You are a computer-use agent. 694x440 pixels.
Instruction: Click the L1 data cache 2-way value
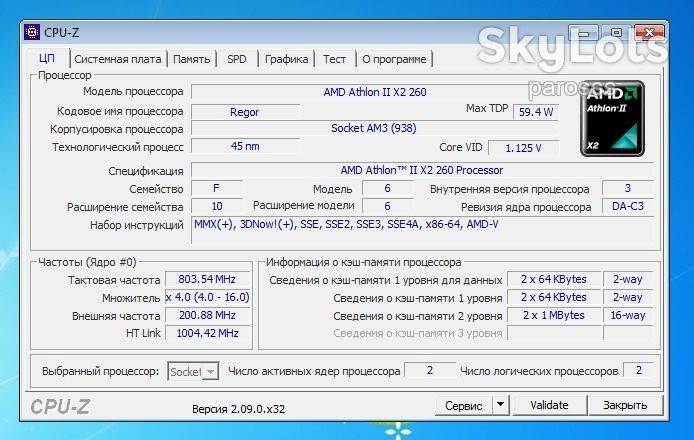[x=628, y=279]
